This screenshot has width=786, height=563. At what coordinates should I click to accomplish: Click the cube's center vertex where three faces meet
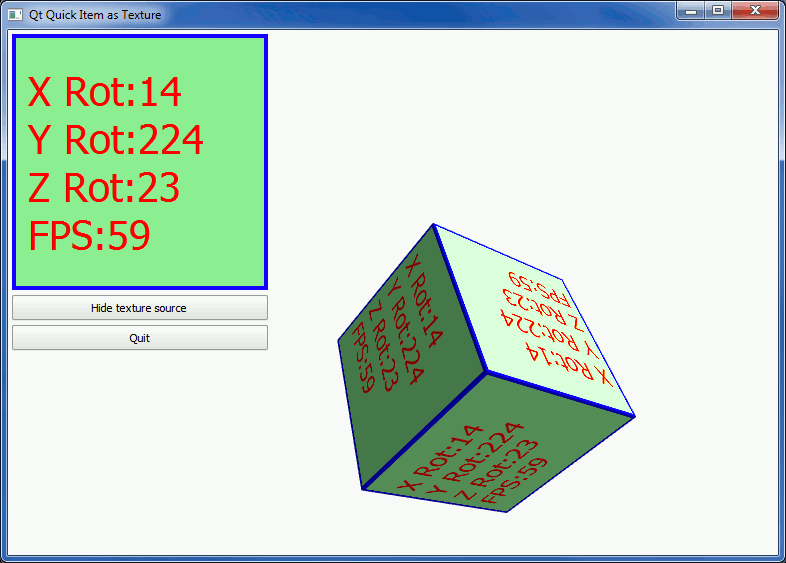pos(487,372)
